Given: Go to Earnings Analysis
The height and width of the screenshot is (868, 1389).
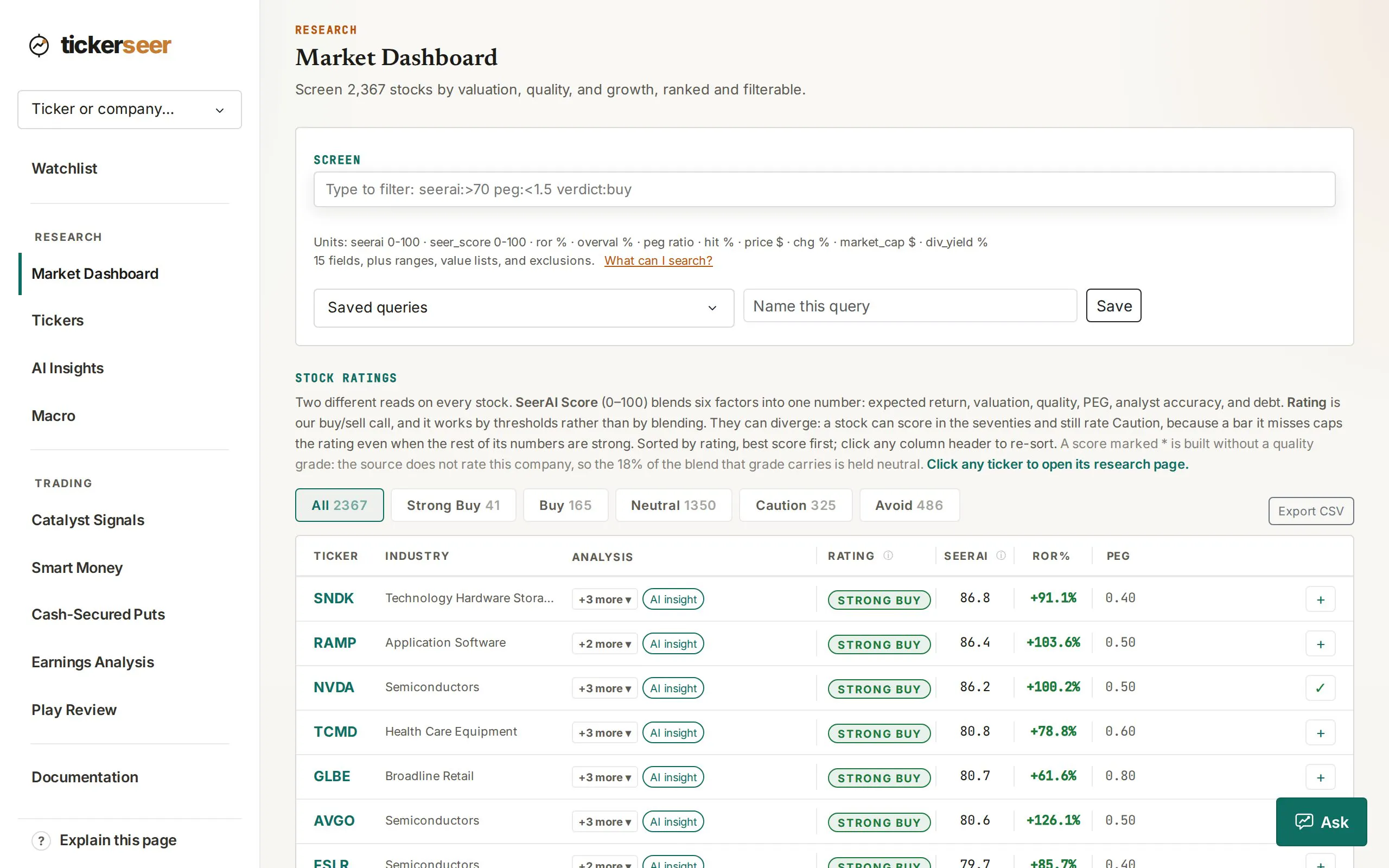Looking at the screenshot, I should (x=93, y=662).
